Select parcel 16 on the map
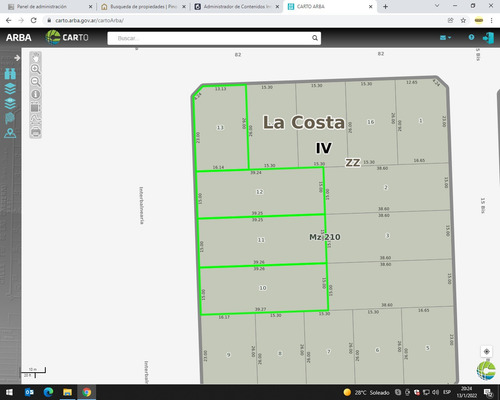500x400 pixels. click(x=371, y=122)
